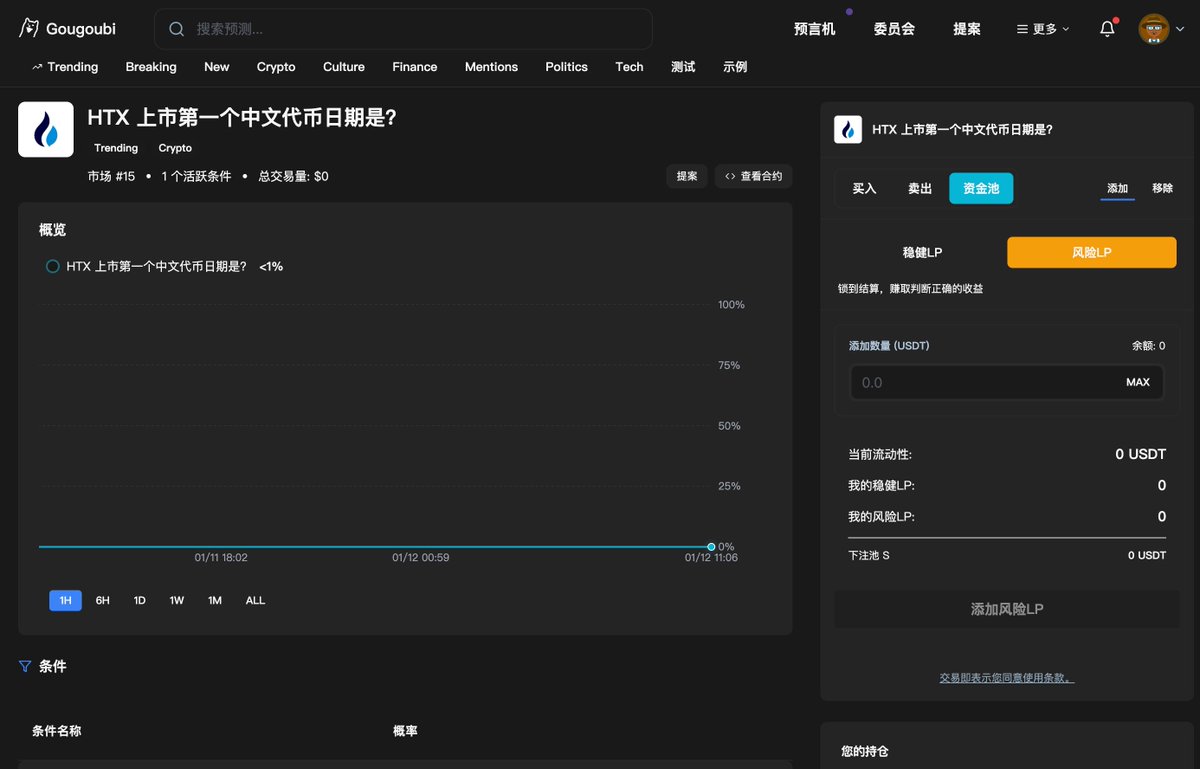Switch to the 卖出 tab
Viewport: 1200px width, 769px height.
920,188
